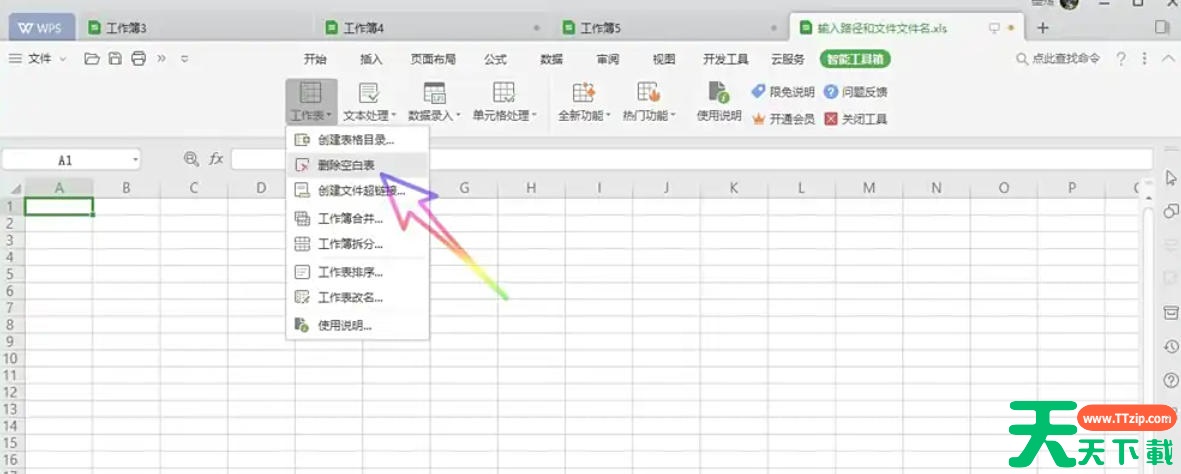Switch to the 开始 ribbon tab

315,59
